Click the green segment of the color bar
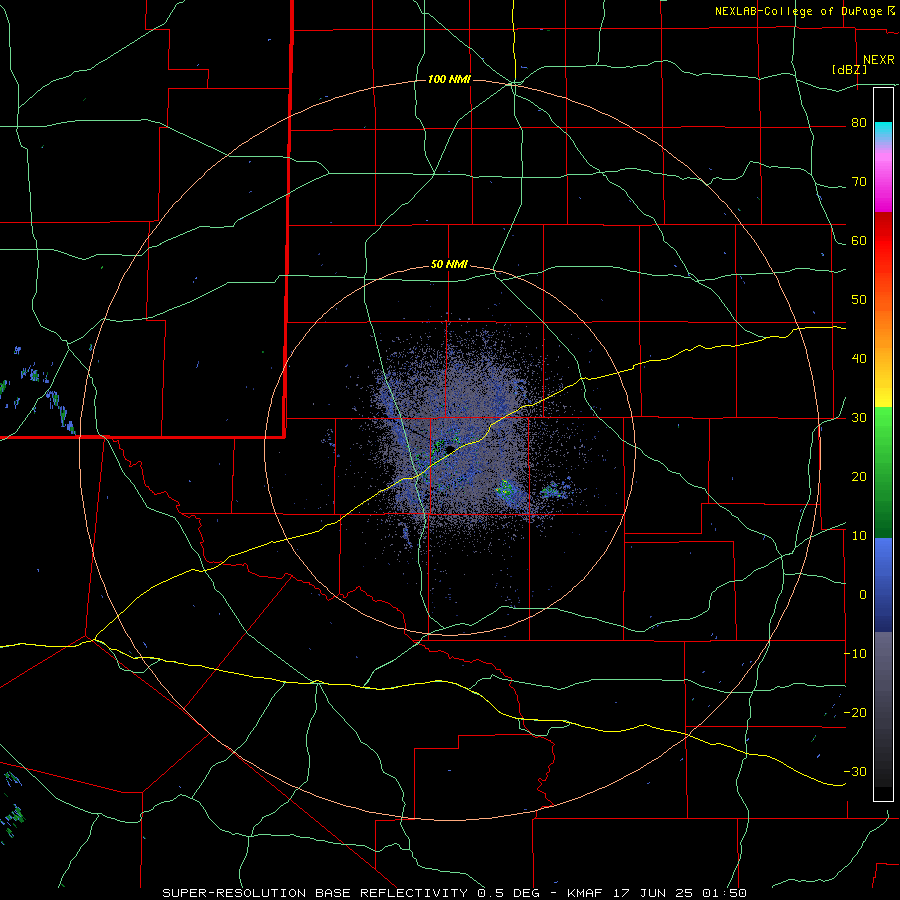 coord(883,472)
